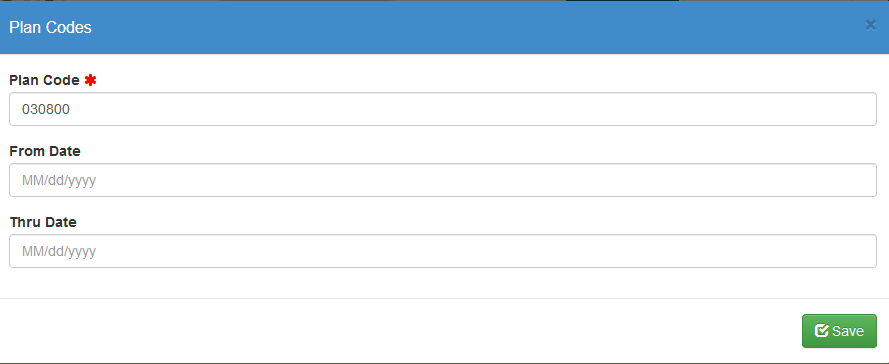The image size is (889, 364).
Task: Select the From Date input field
Action: [443, 180]
